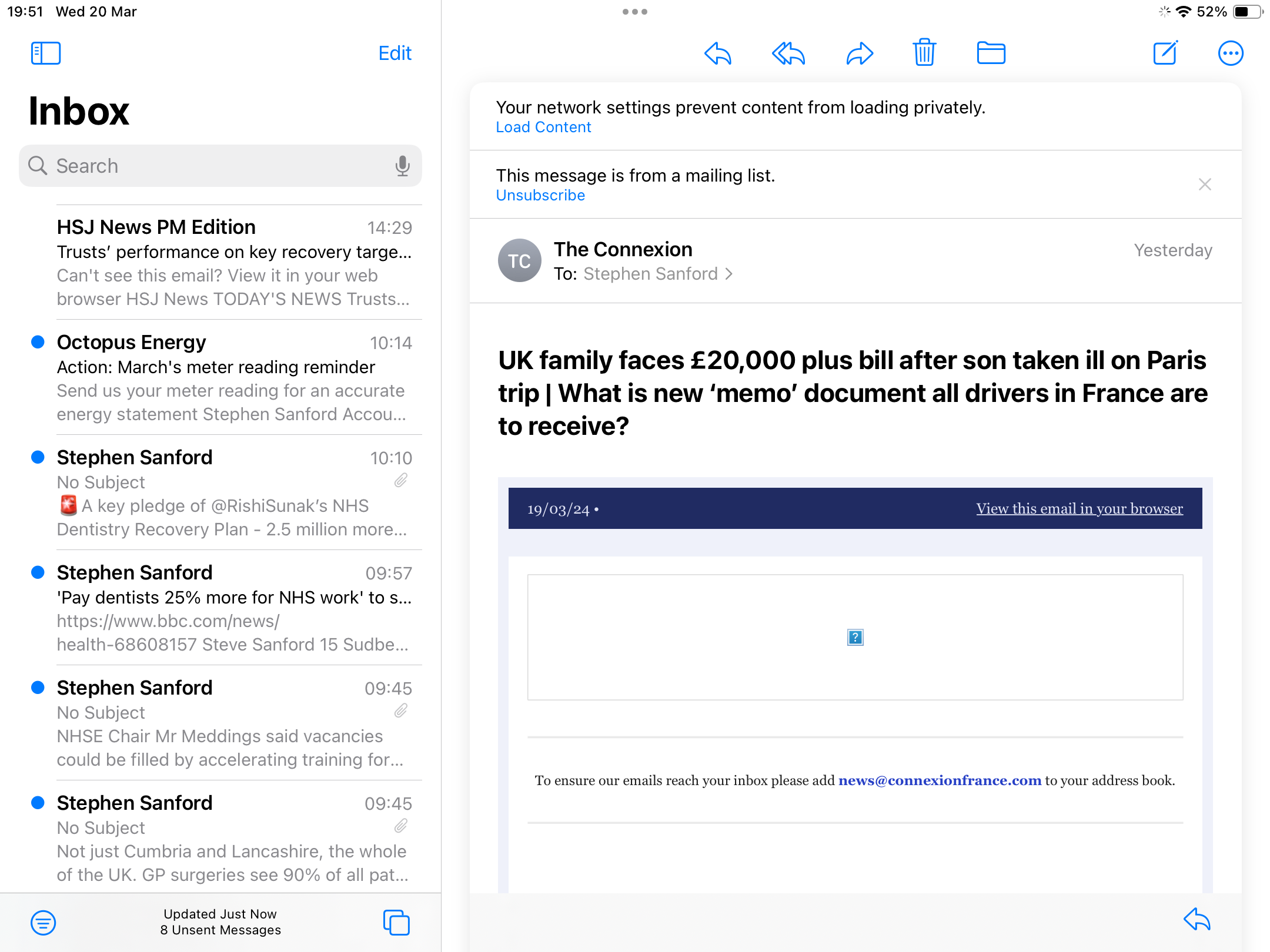The height and width of the screenshot is (952, 1270).
Task: Unsubscribe from the mailing list
Action: click(540, 196)
